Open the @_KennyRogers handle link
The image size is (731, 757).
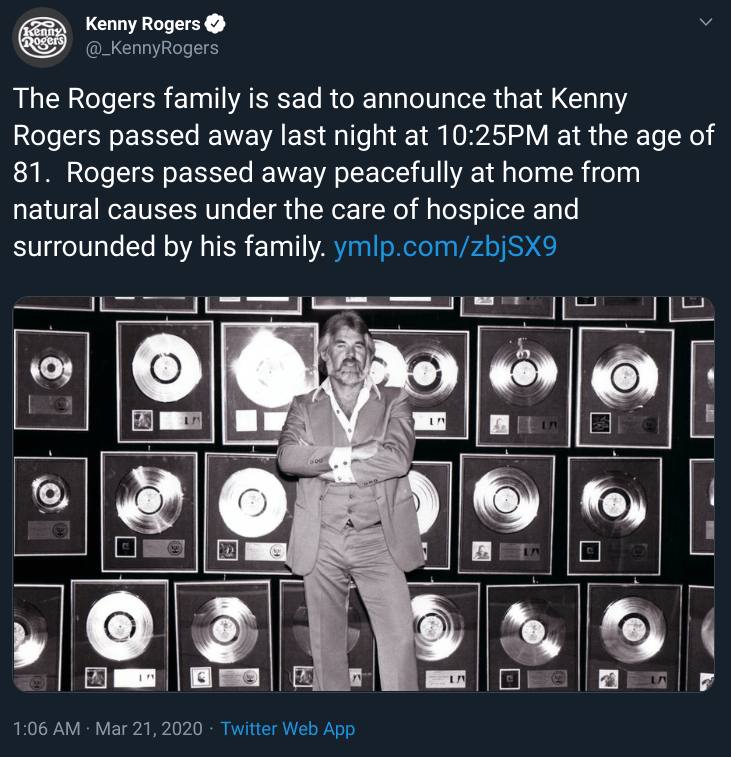point(152,48)
